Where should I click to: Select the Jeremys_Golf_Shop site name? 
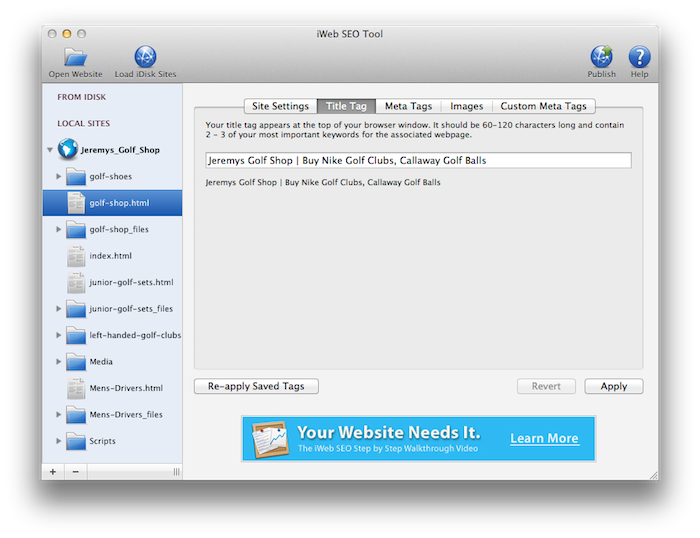coord(120,150)
